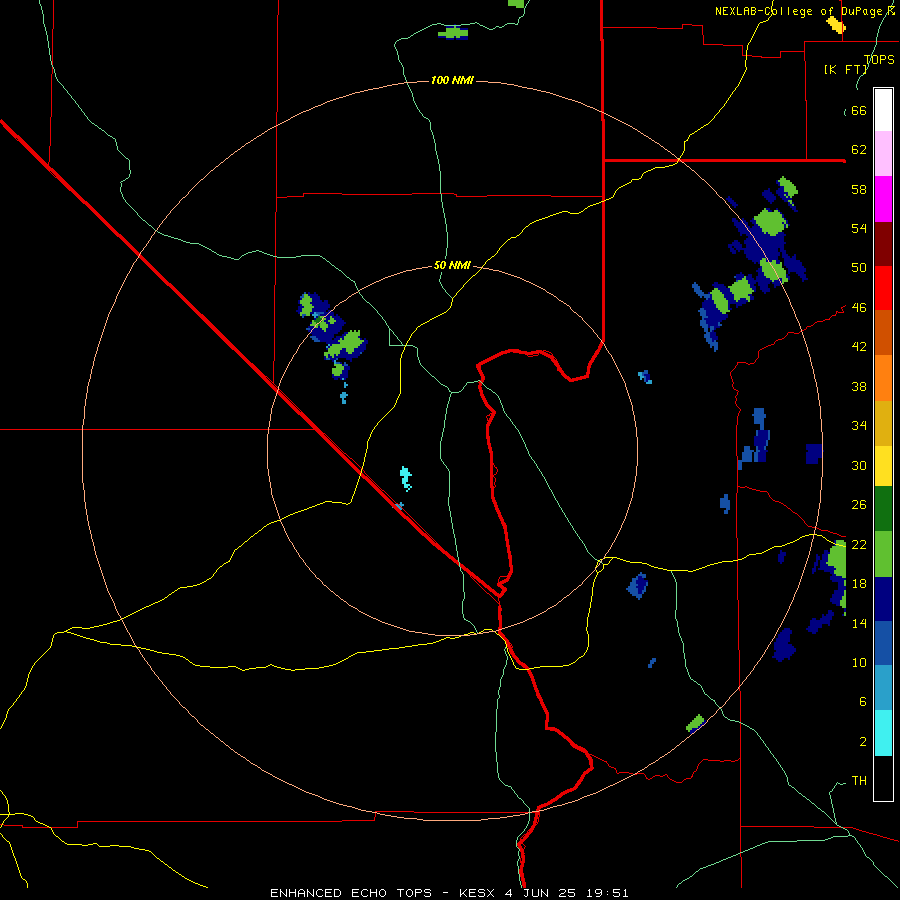Click the green echo above the 100 NMI label
Viewport: 900px width, 900px height.
(x=453, y=33)
